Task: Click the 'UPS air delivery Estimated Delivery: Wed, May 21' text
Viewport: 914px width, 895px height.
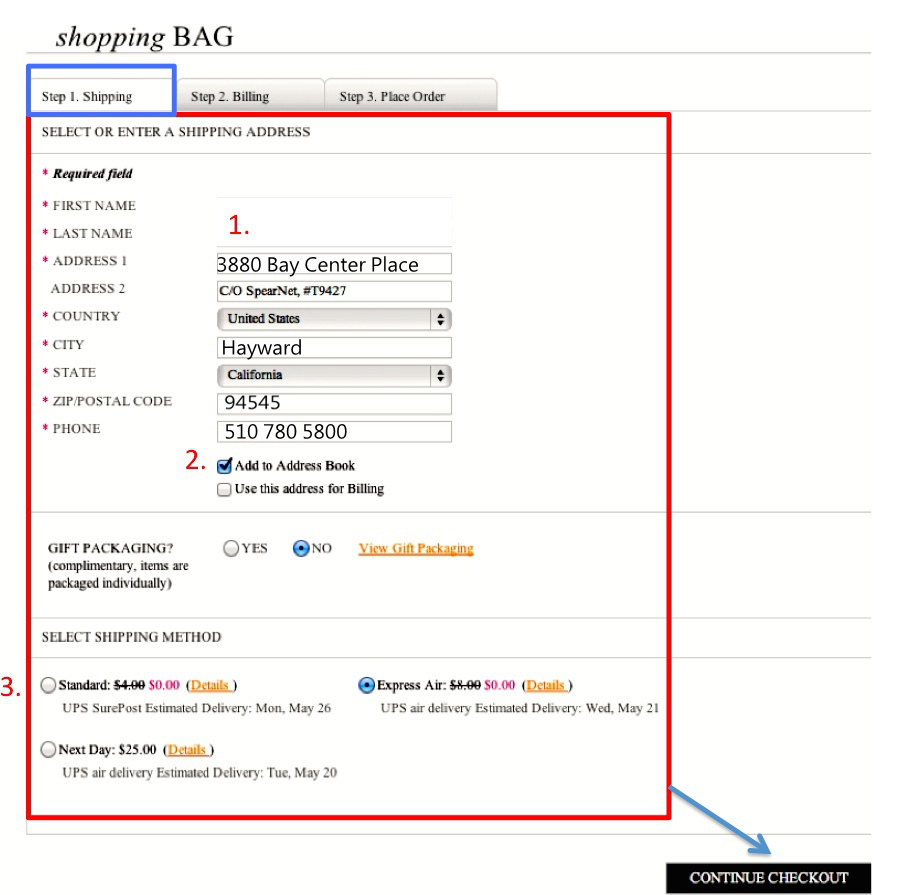Action: point(519,708)
